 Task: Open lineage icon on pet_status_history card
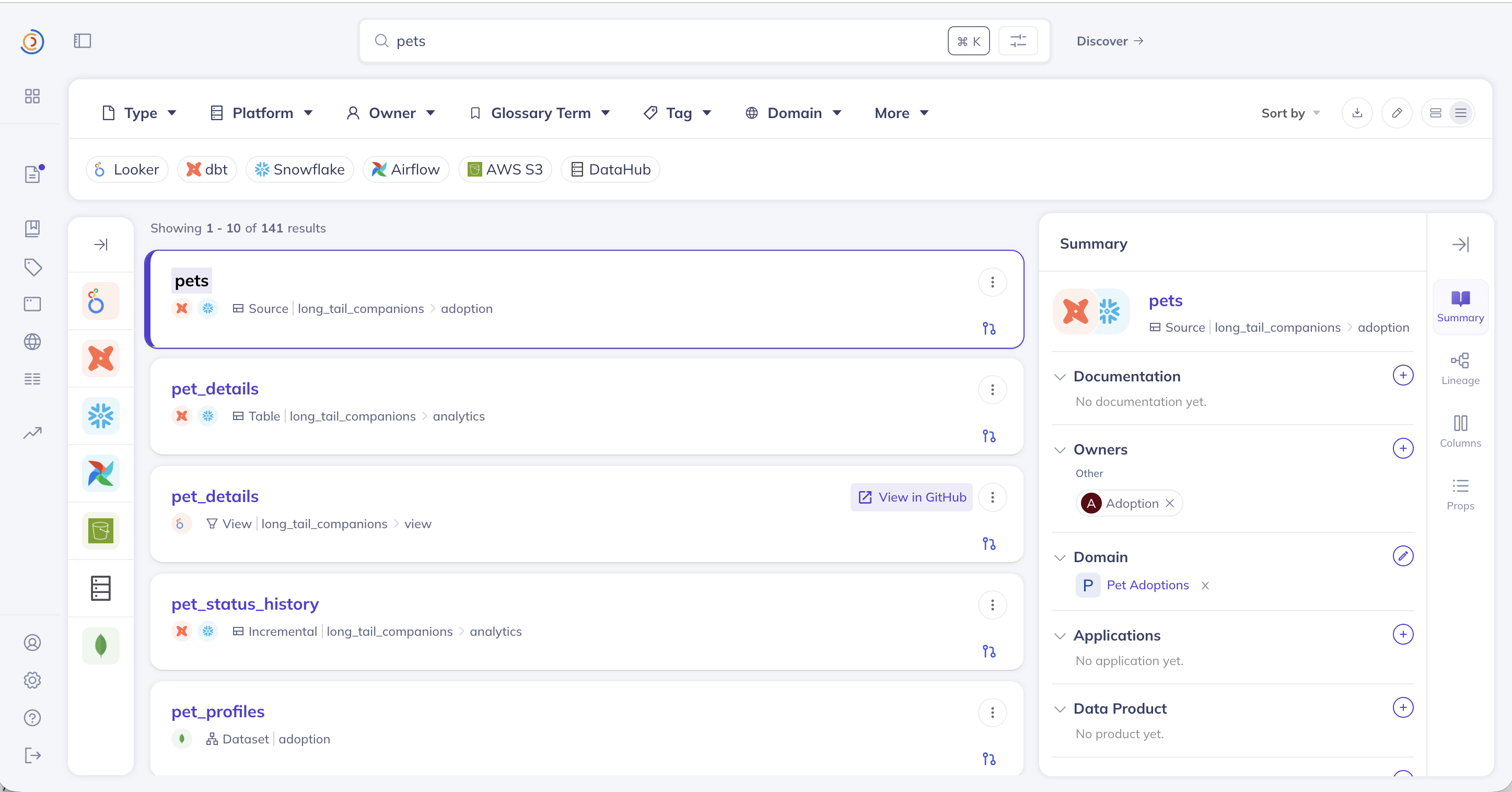tap(989, 651)
